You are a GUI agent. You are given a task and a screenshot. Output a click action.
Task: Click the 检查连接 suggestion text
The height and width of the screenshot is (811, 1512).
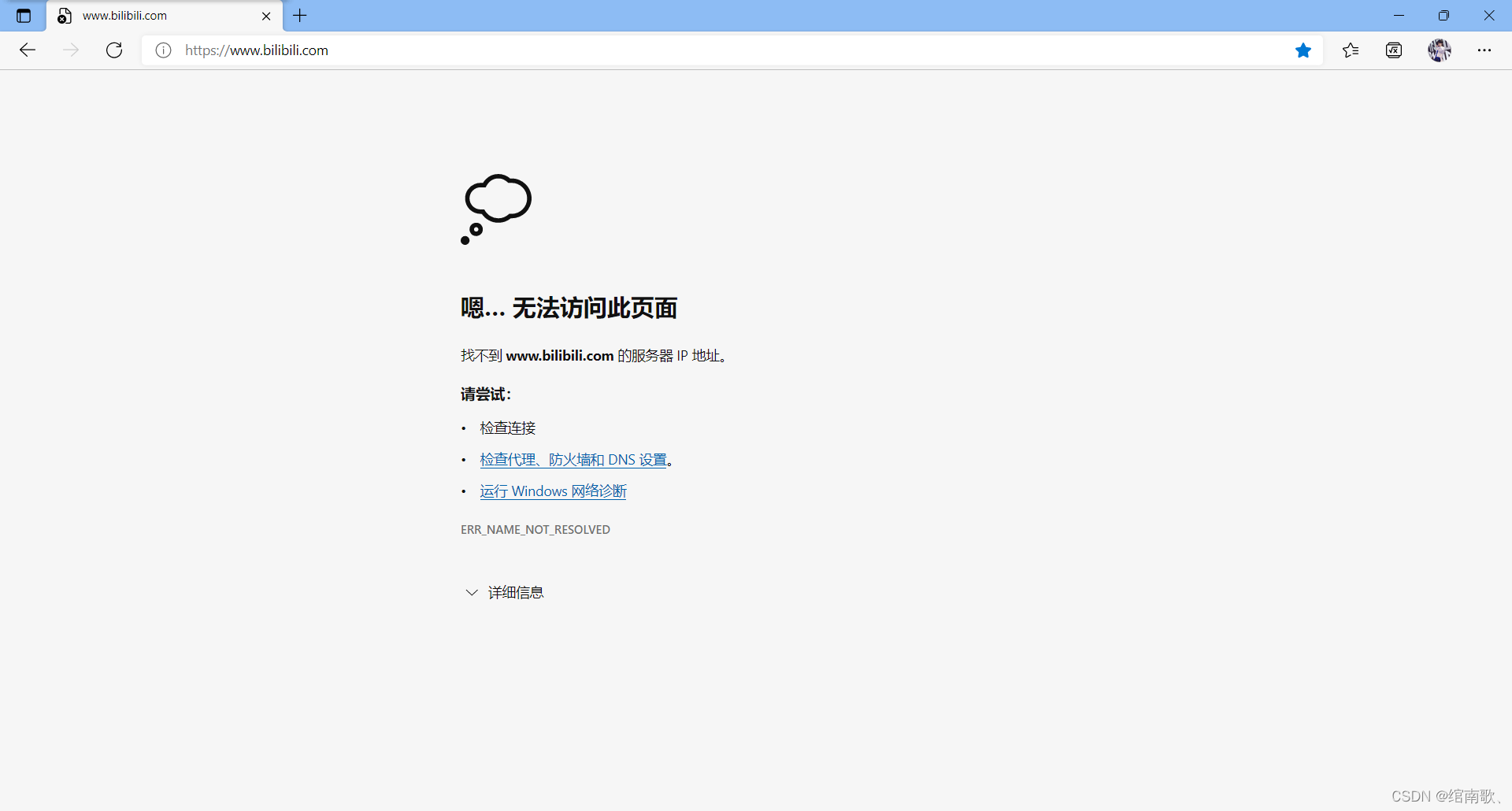point(508,428)
